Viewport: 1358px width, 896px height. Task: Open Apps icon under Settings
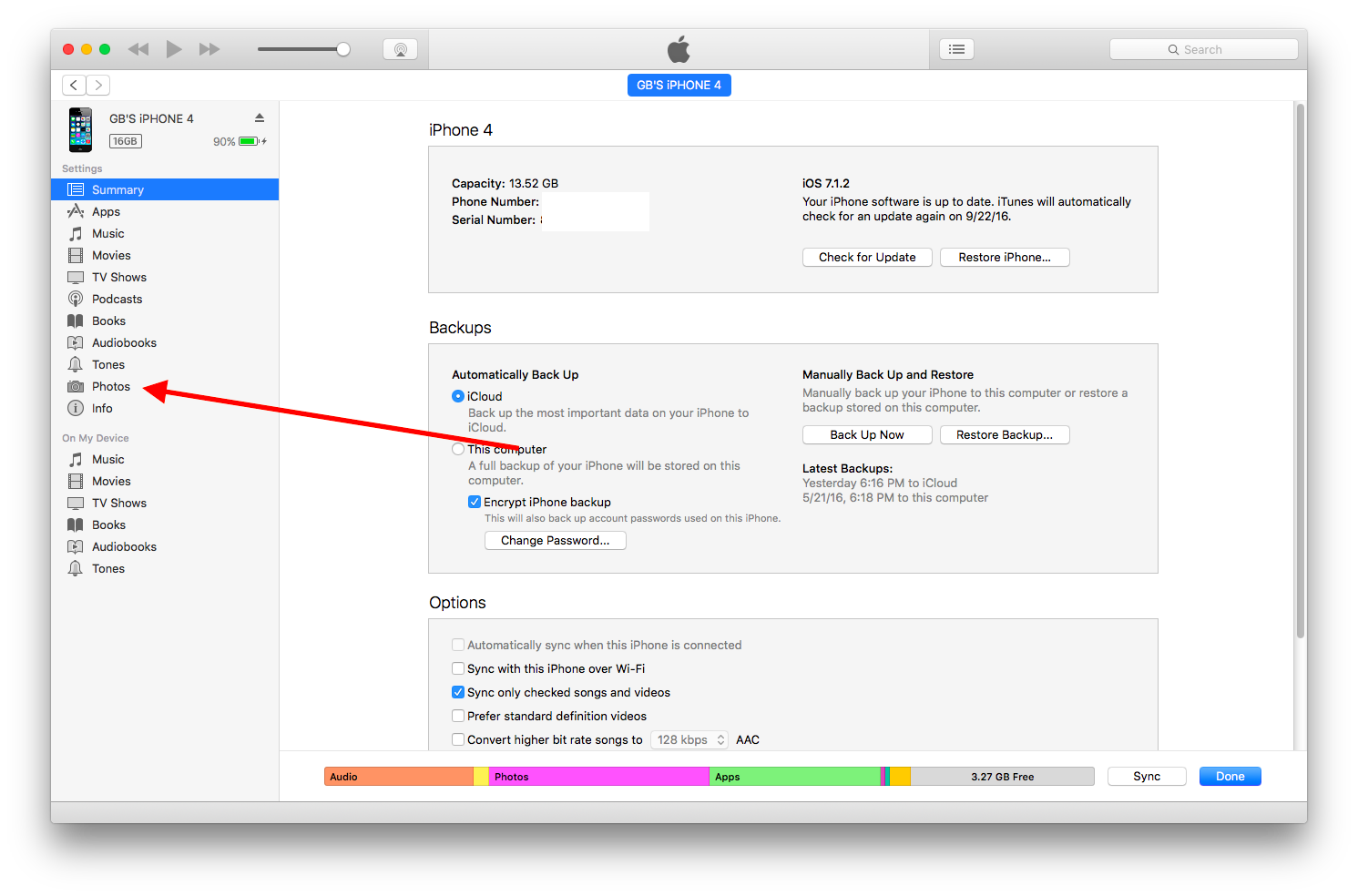coord(76,211)
